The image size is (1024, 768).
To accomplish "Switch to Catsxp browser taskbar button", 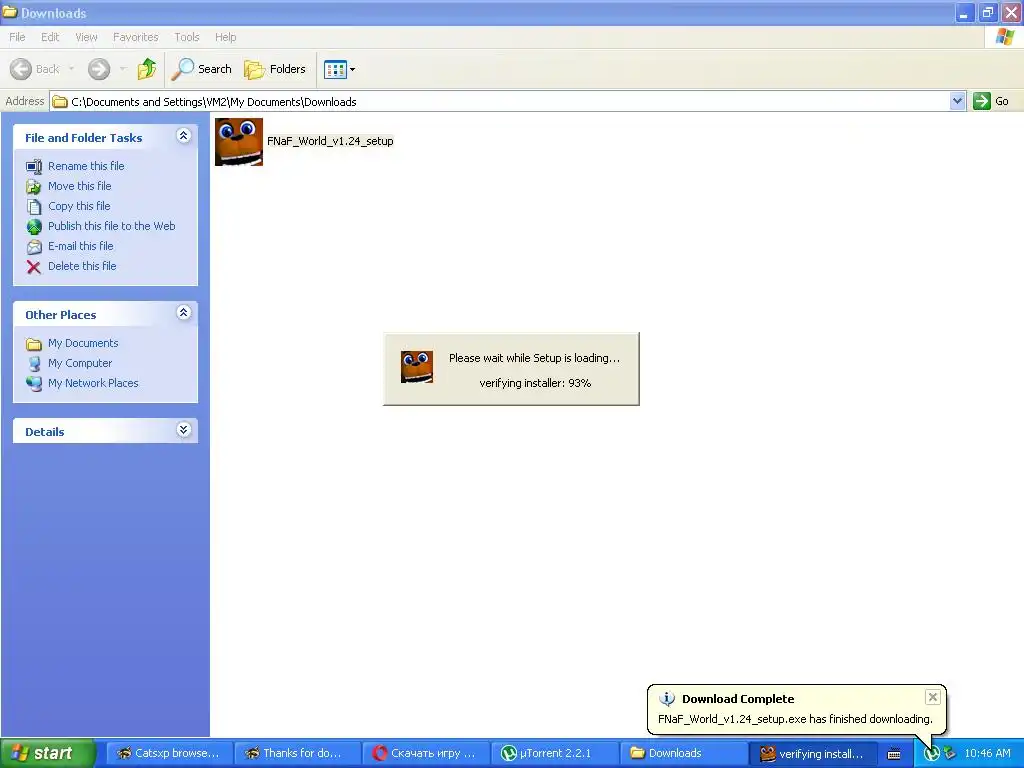I will point(168,754).
